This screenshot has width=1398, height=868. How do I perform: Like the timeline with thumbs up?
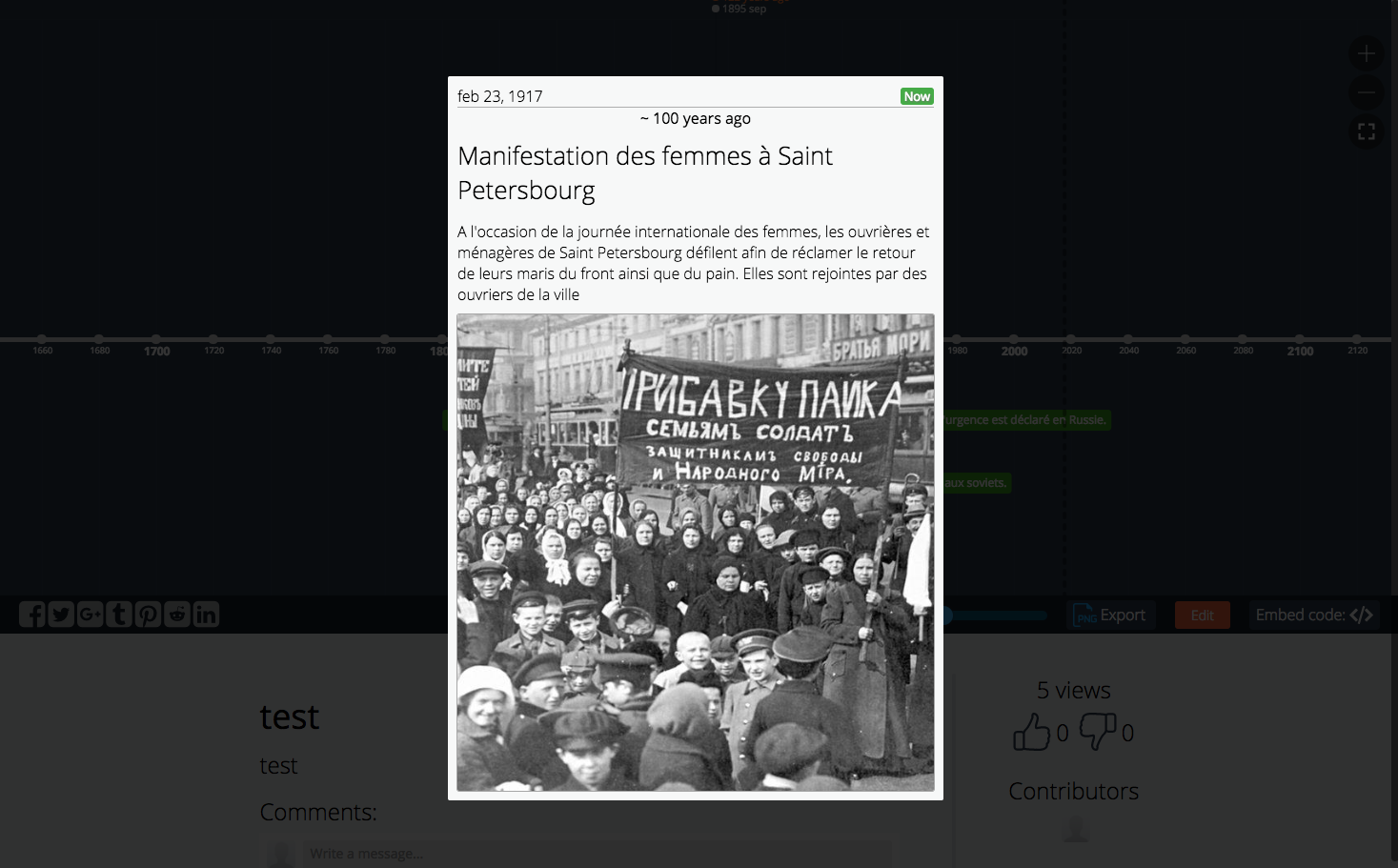tap(1031, 732)
